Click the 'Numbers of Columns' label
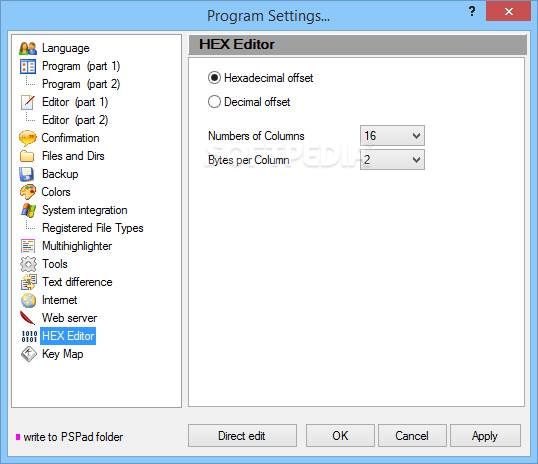This screenshot has height=464, width=538. 256,136
